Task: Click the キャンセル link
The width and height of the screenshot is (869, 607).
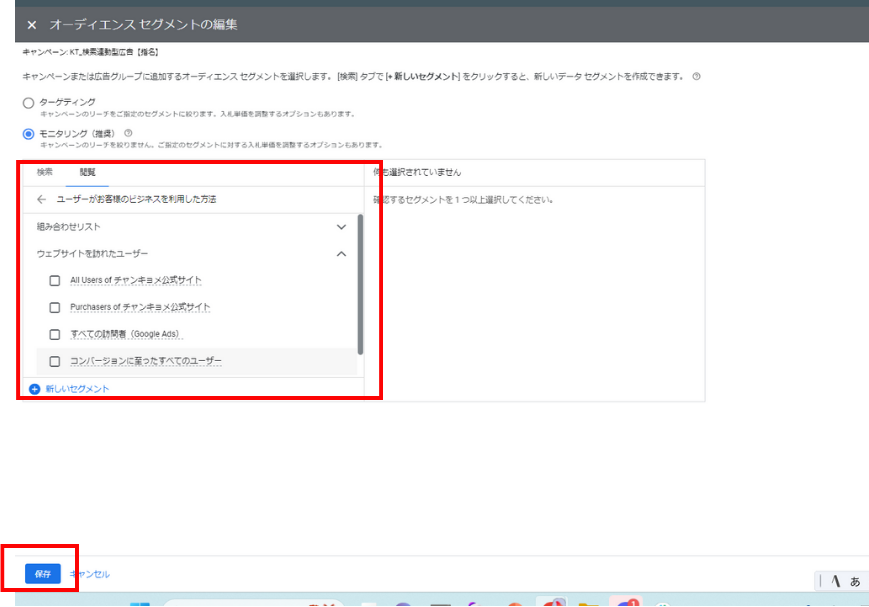Action: pyautogui.click(x=90, y=574)
